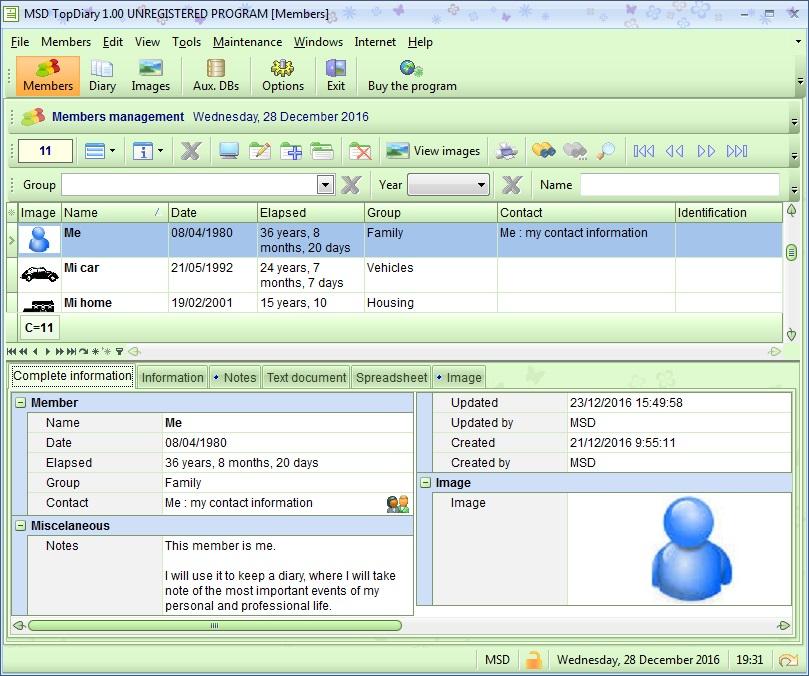Open the Options settings
Viewport: 809px width, 676px height.
coord(283,76)
